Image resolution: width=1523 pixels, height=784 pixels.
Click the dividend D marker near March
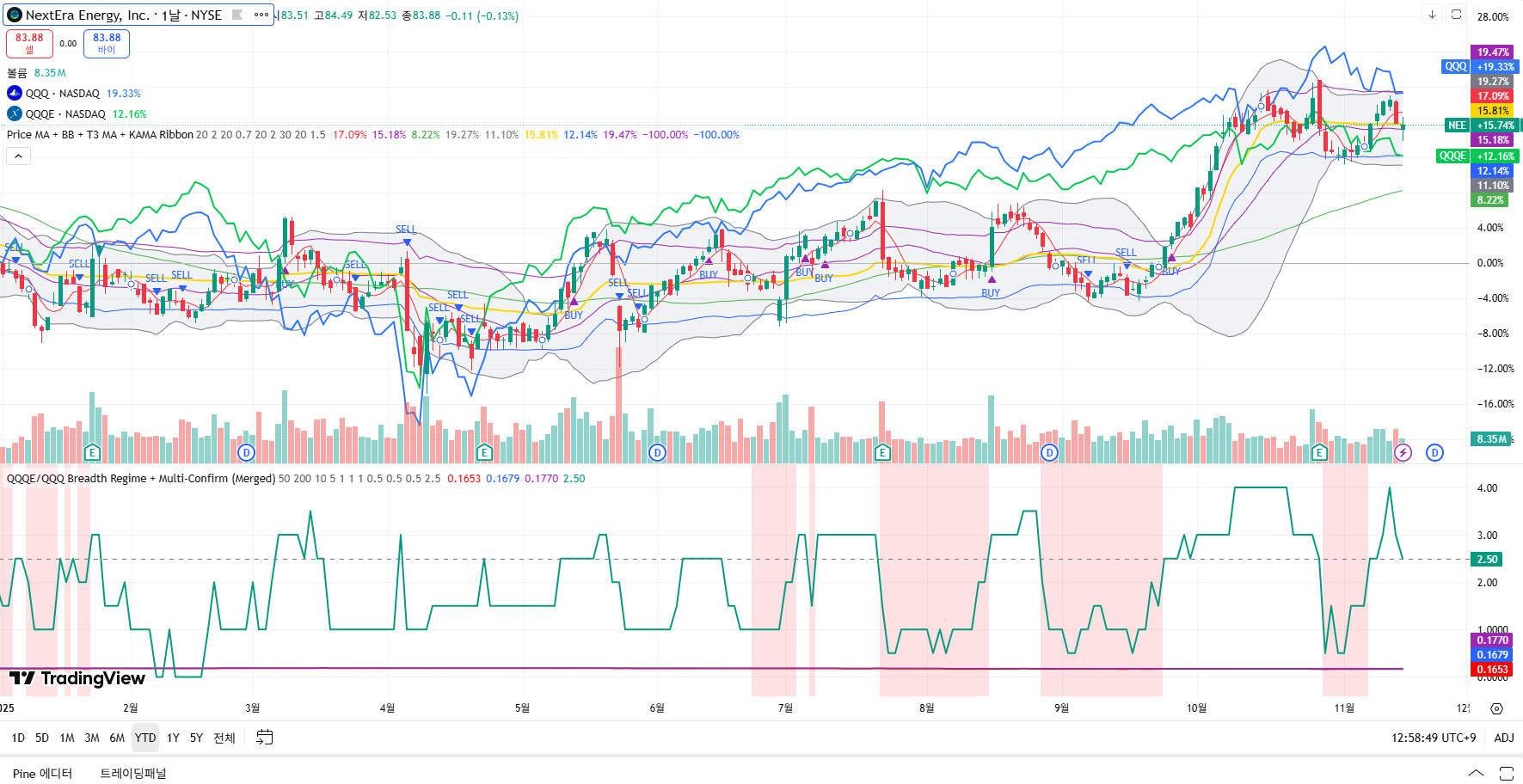(x=247, y=452)
